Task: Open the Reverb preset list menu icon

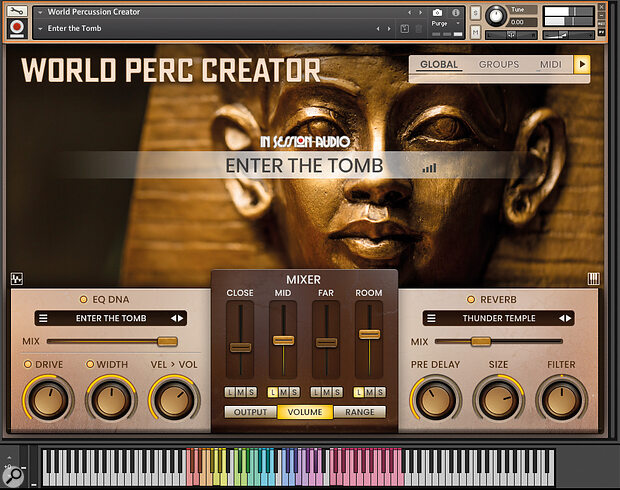Action: (431, 318)
